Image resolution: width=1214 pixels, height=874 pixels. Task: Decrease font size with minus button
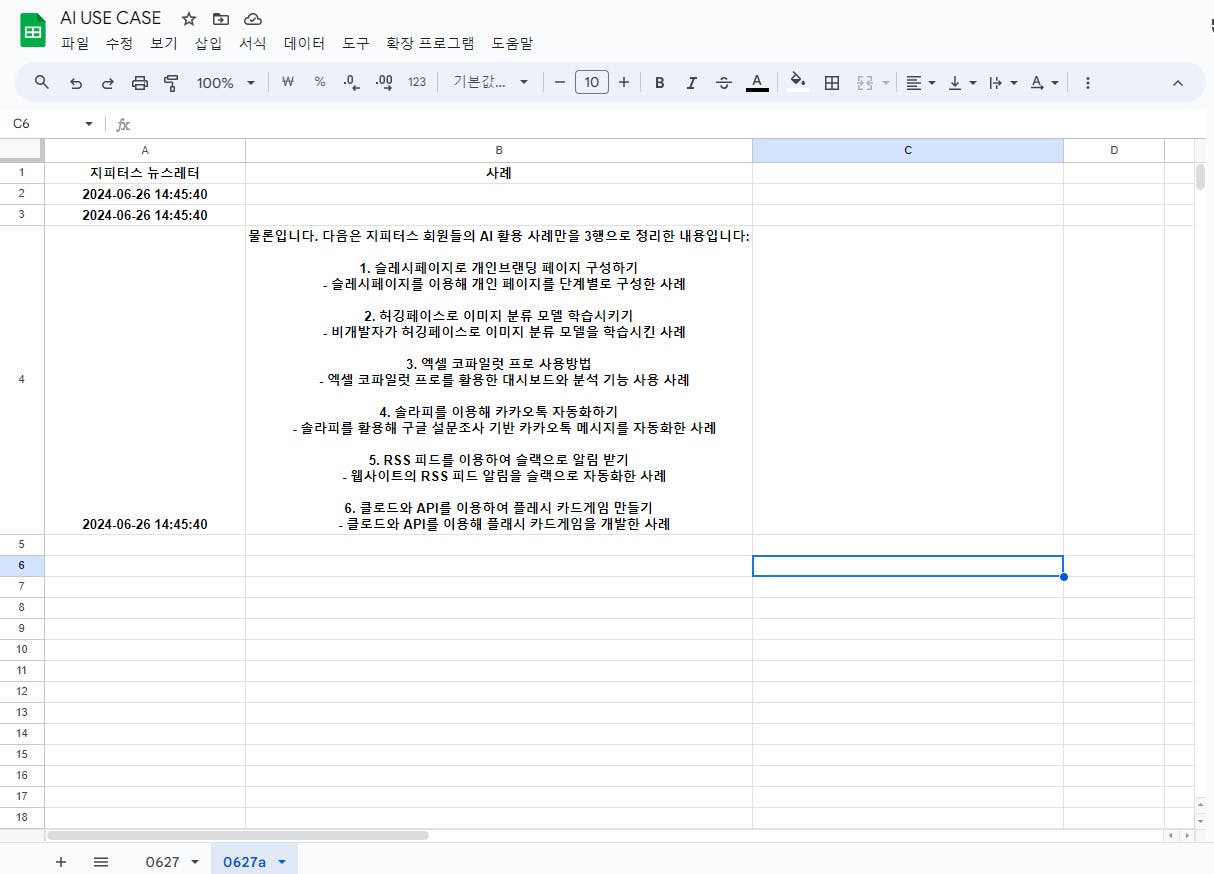pos(560,82)
